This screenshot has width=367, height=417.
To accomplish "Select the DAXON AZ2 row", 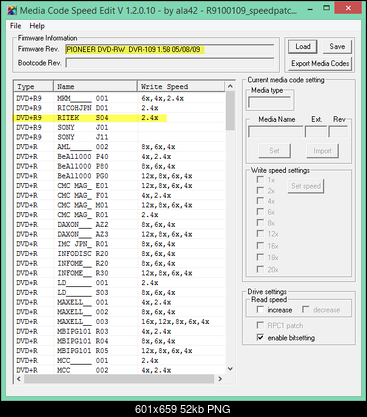I will point(120,224).
